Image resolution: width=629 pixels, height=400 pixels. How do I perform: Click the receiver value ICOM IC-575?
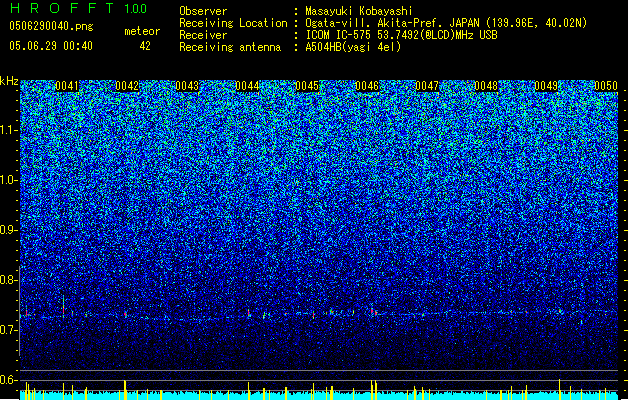coord(401,35)
